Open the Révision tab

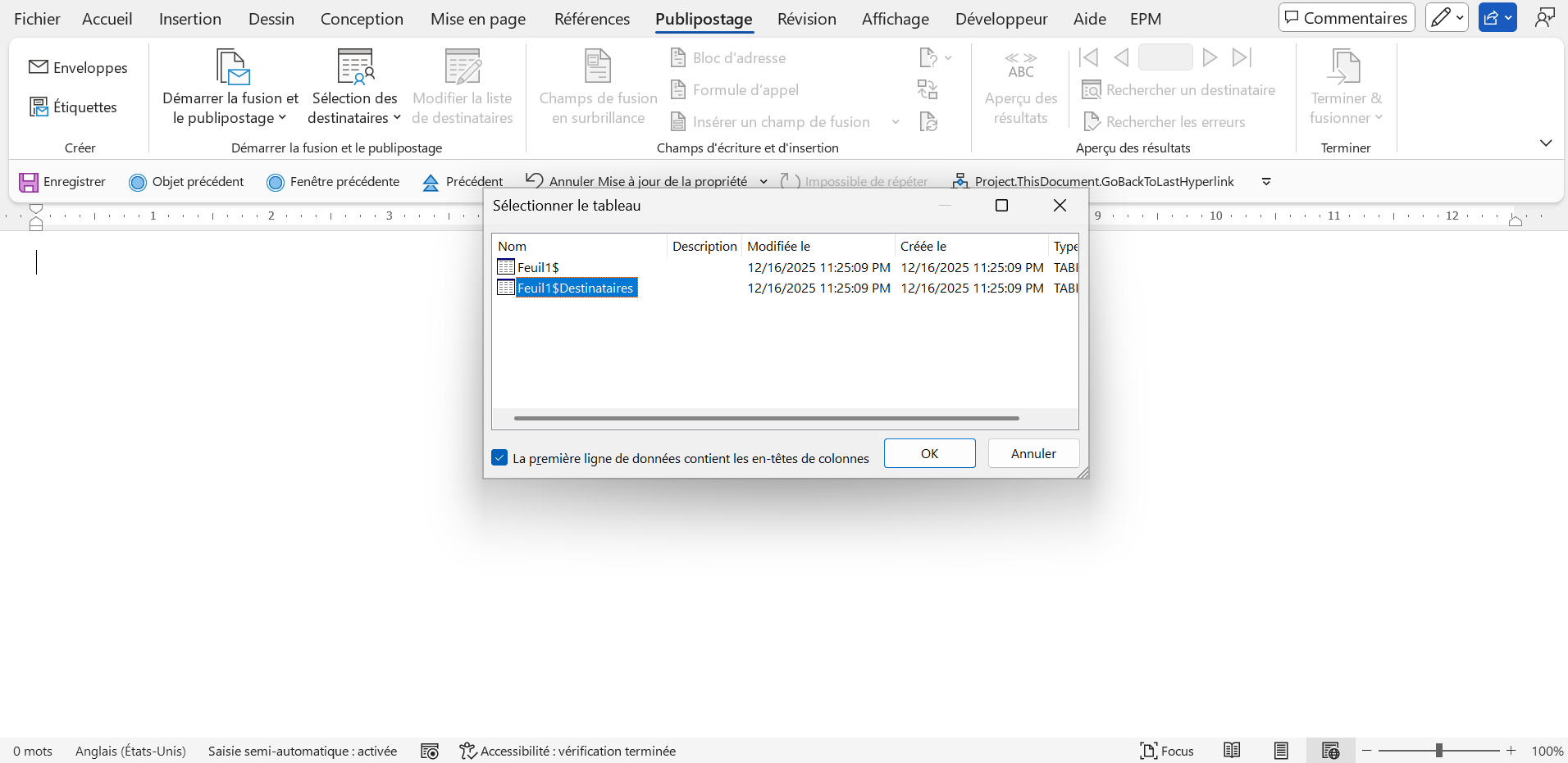[807, 19]
